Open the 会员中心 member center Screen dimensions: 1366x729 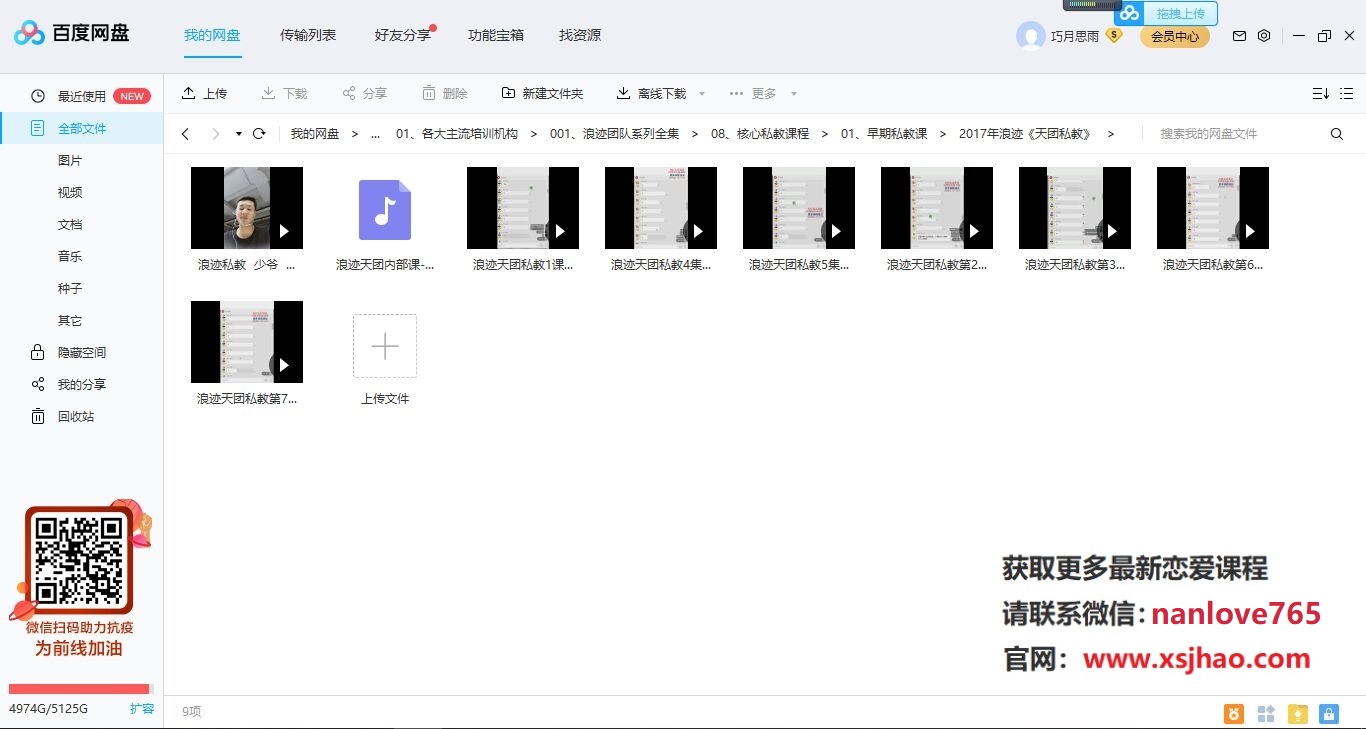pyautogui.click(x=1175, y=36)
